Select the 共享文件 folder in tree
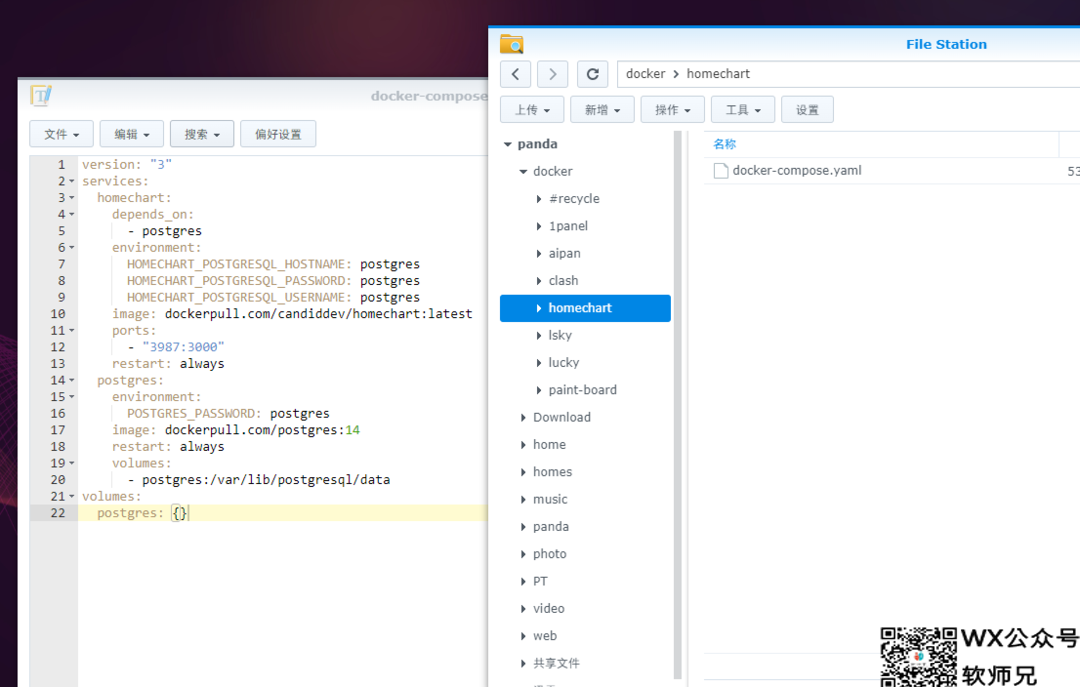 (x=557, y=663)
